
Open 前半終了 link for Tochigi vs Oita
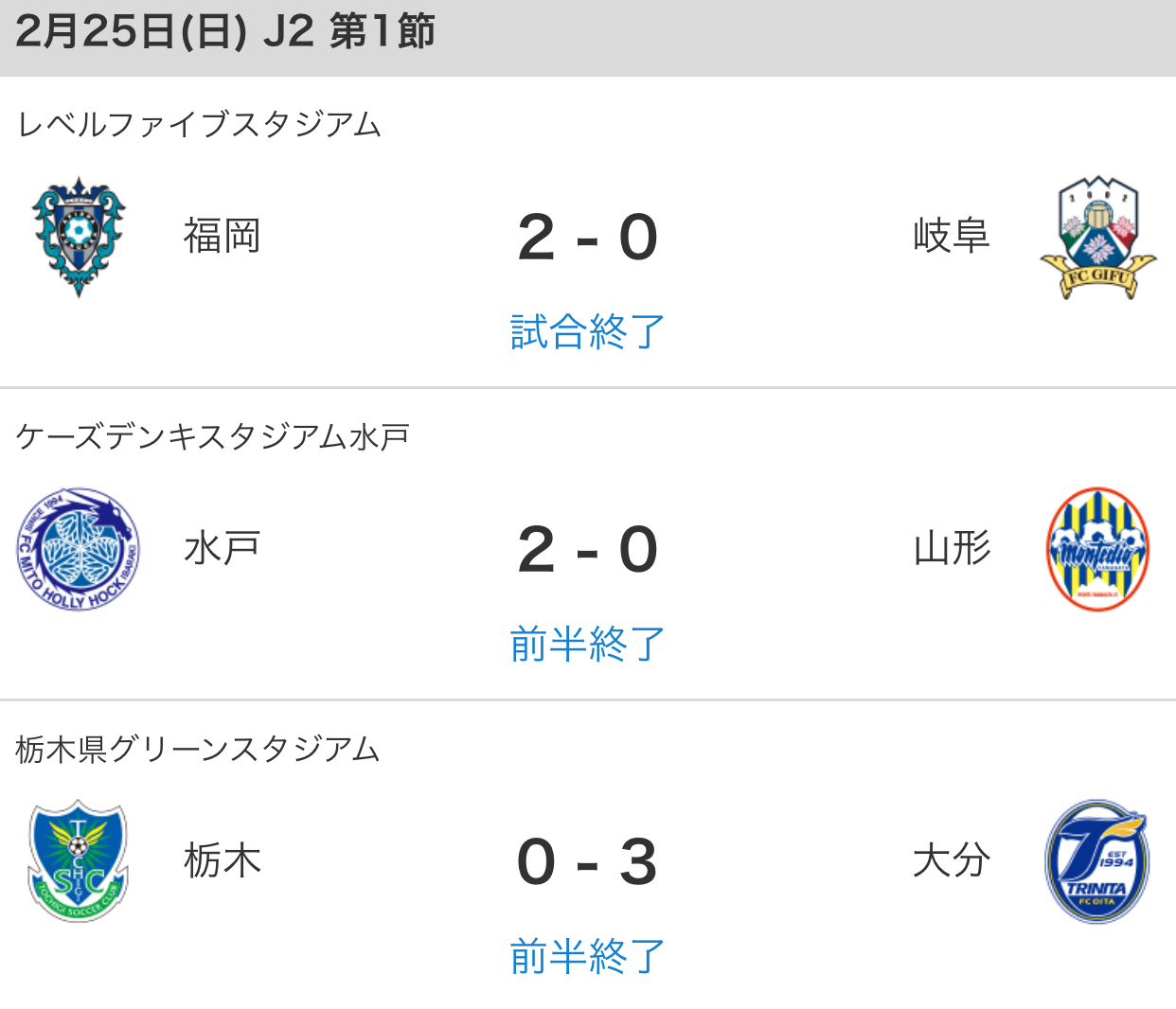587,957
